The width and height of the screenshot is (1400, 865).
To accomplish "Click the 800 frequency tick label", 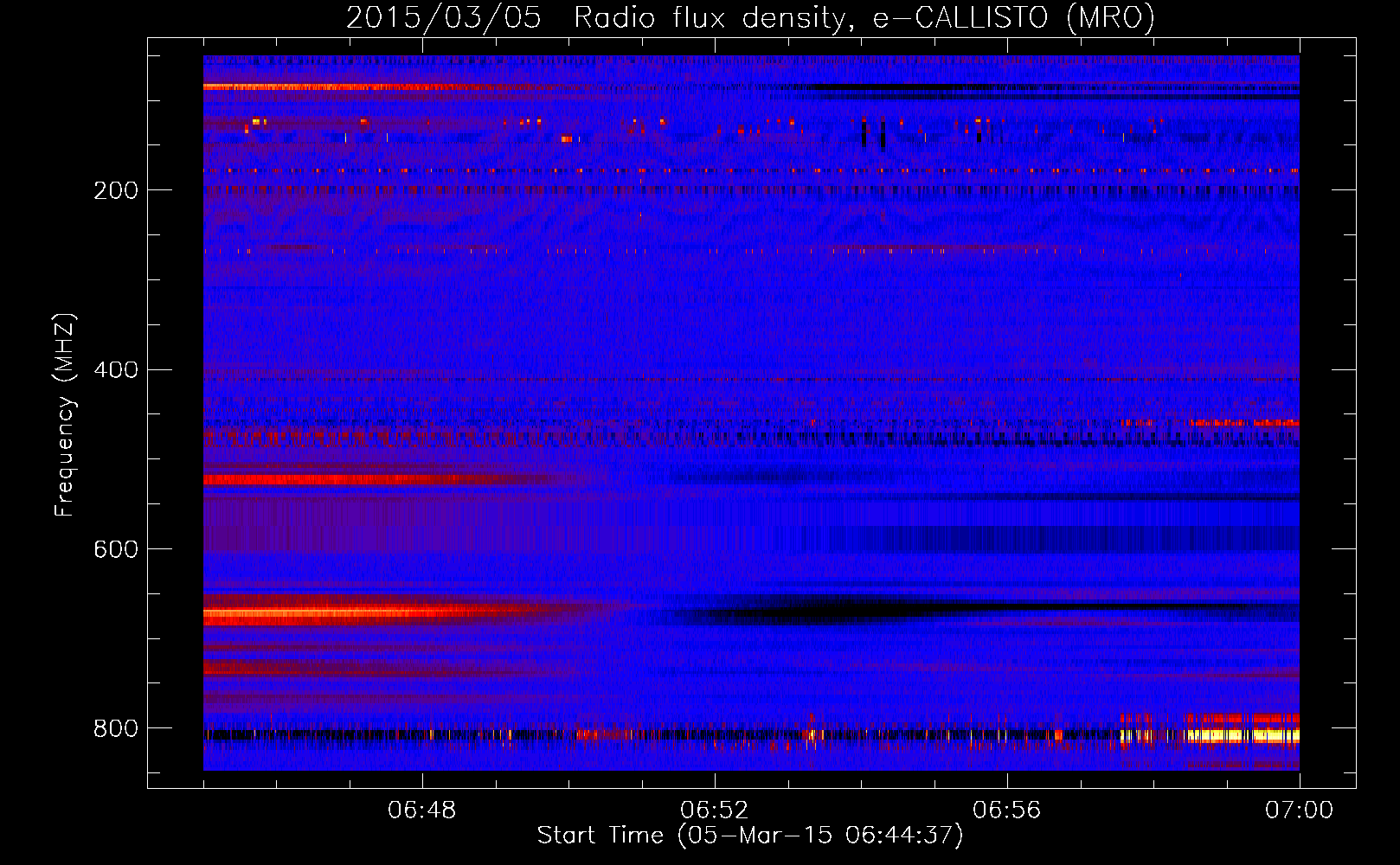I will click(x=116, y=728).
